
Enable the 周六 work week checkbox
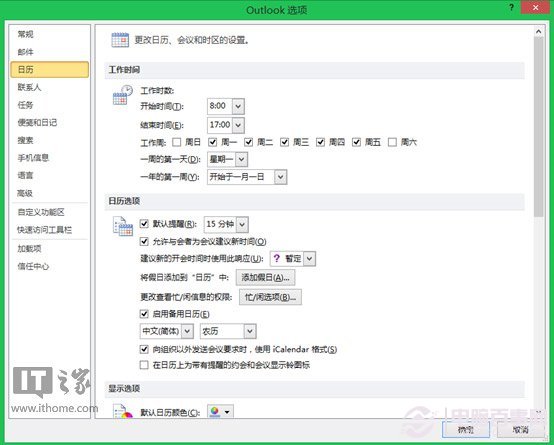coord(392,142)
